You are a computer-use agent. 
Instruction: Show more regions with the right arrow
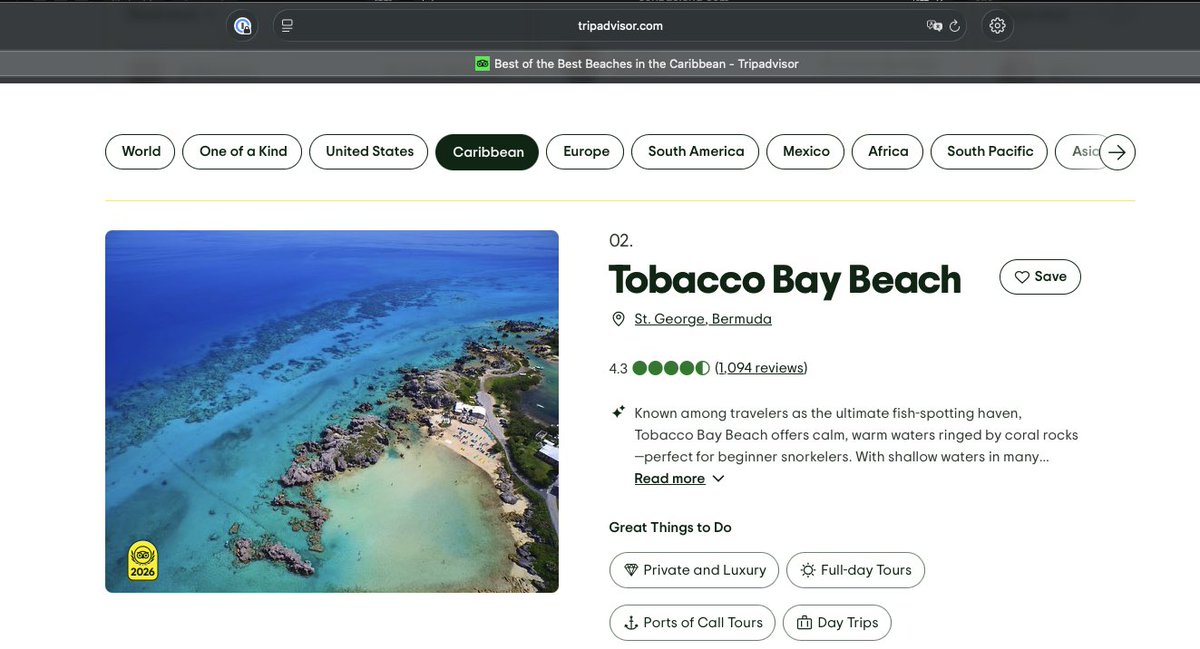point(1118,152)
